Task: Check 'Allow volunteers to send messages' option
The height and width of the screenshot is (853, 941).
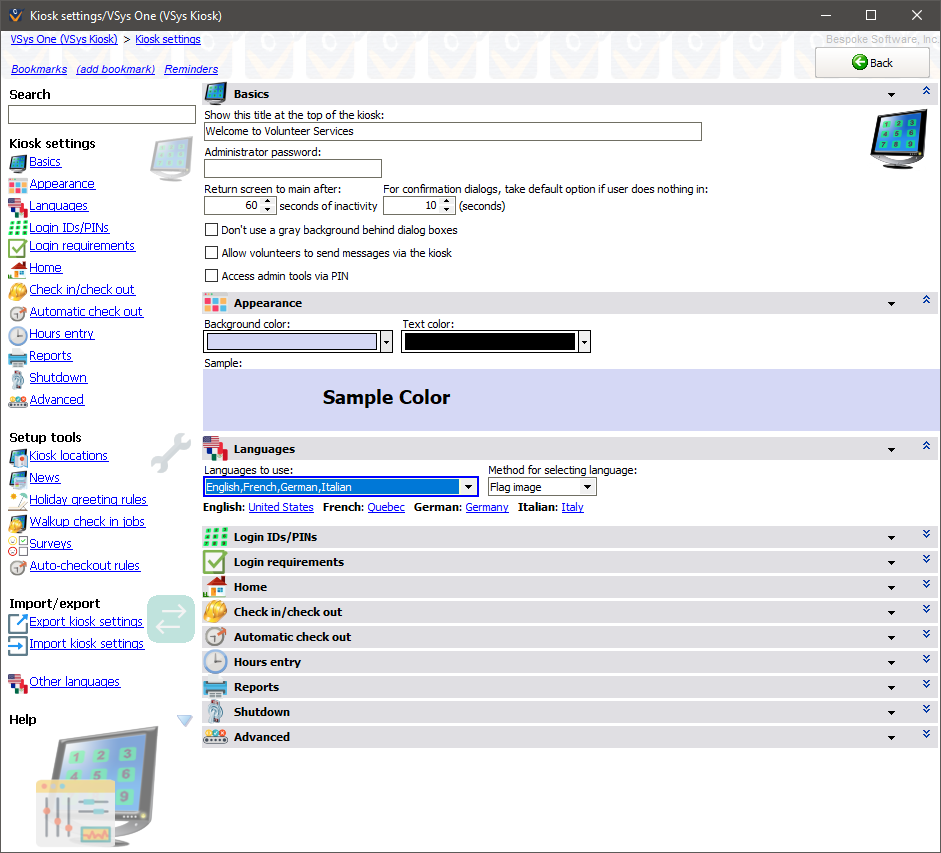Action: coord(211,253)
